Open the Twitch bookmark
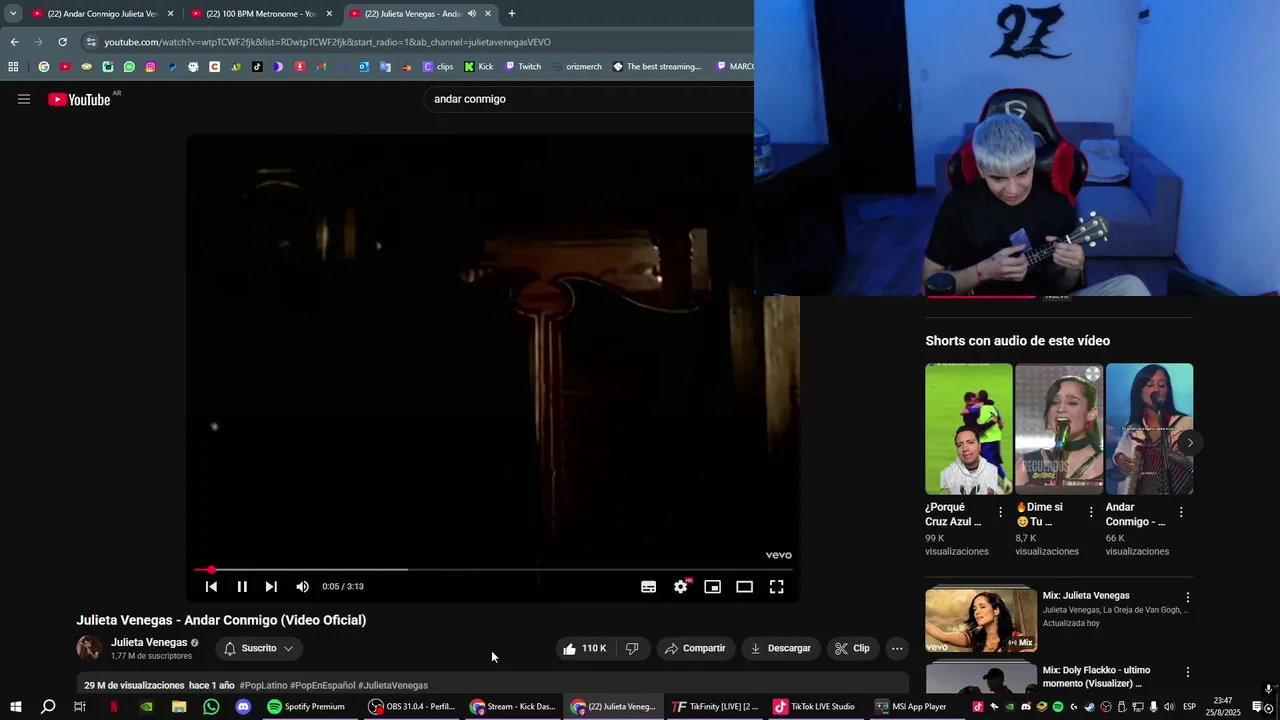 click(523, 67)
